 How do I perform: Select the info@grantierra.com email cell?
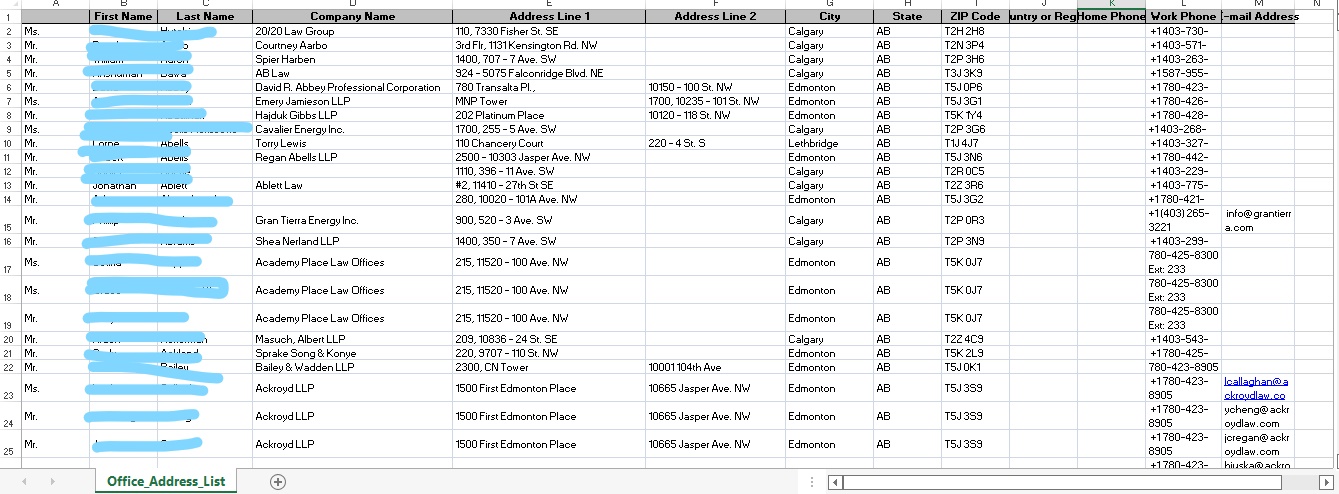coord(1258,220)
